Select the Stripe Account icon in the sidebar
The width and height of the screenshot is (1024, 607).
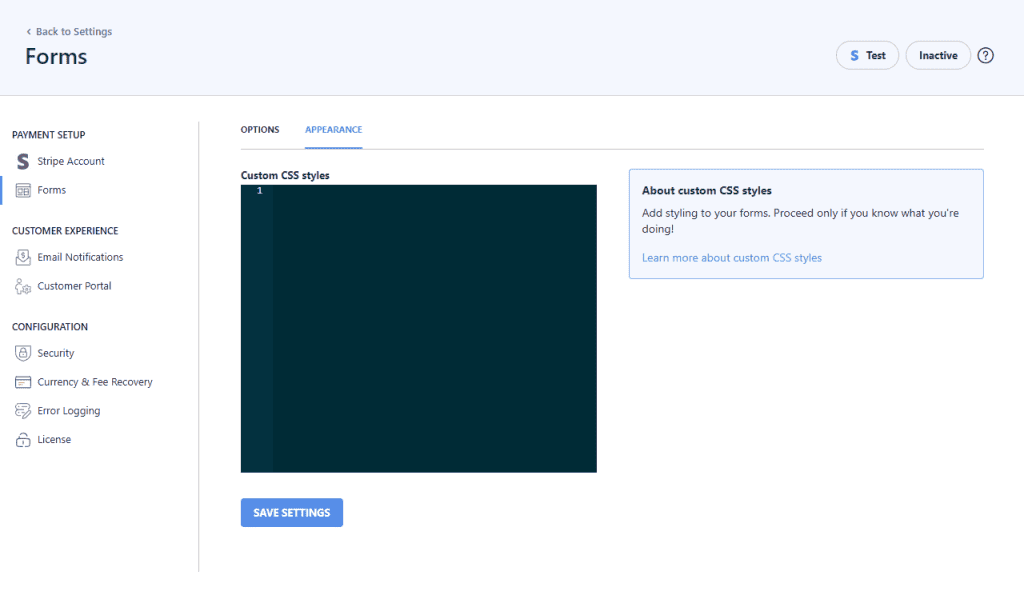(x=22, y=161)
